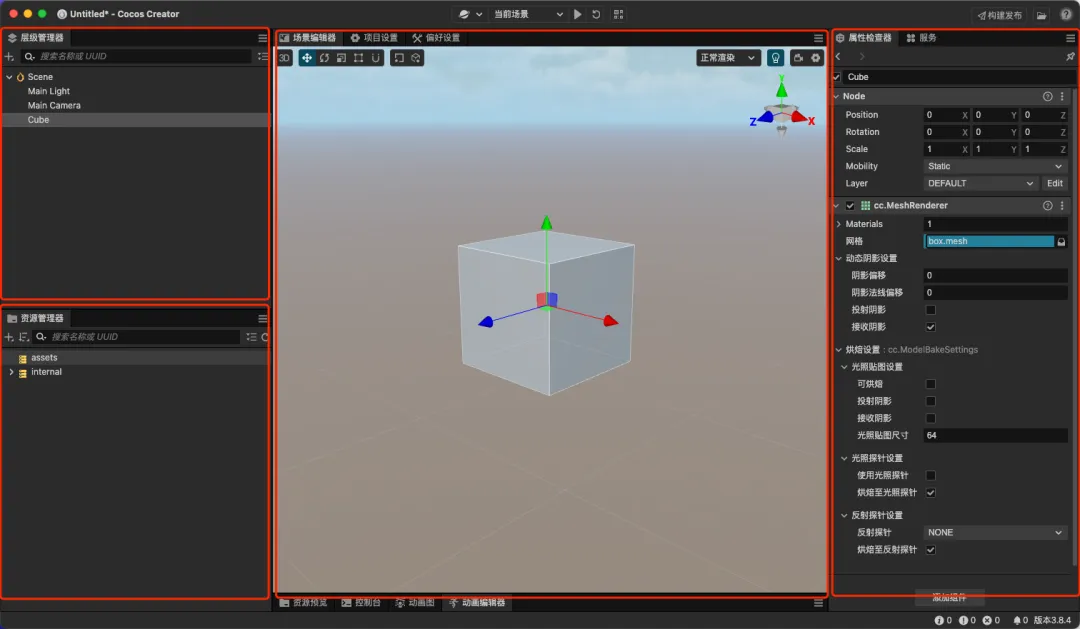Open the hierarchy panel hamburger menu

[262, 38]
